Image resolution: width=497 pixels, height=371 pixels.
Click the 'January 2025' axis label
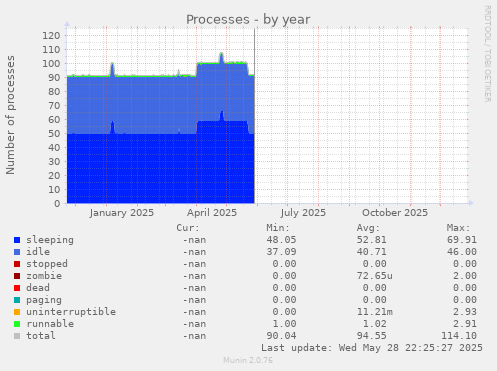(122, 213)
